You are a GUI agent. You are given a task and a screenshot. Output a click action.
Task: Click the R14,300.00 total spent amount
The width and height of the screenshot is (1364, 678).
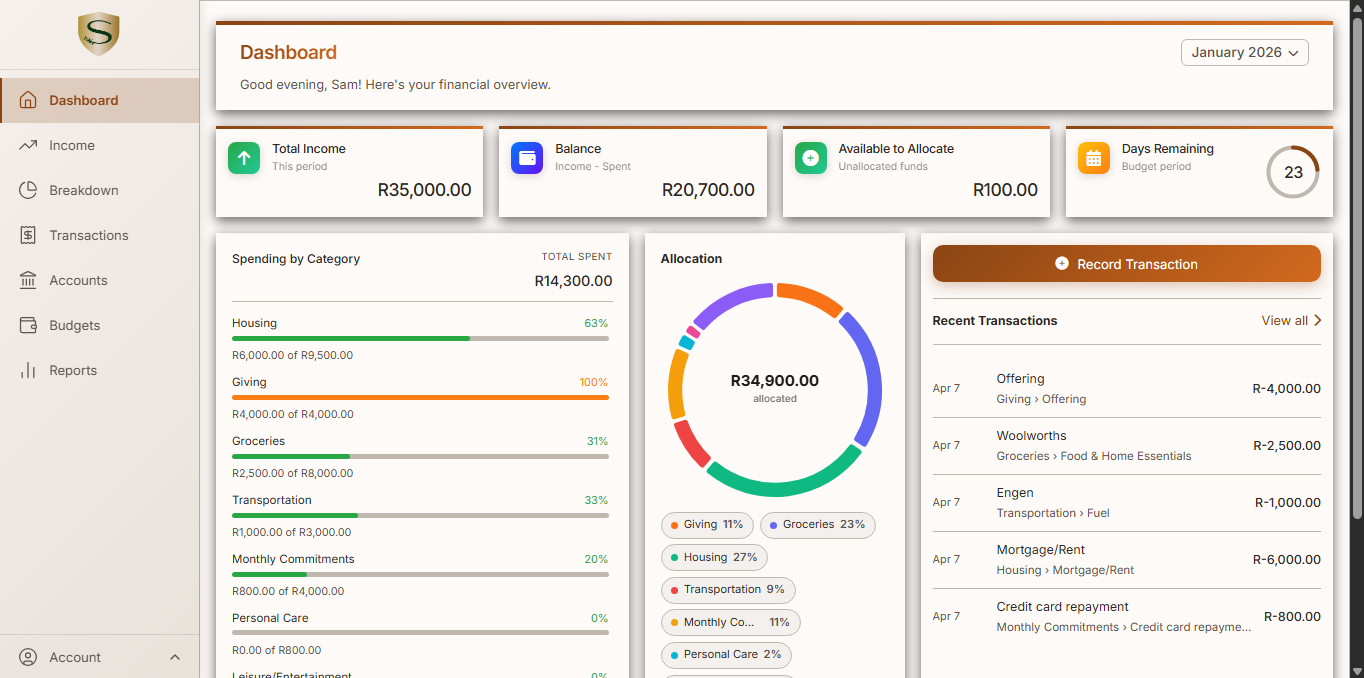click(x=573, y=281)
